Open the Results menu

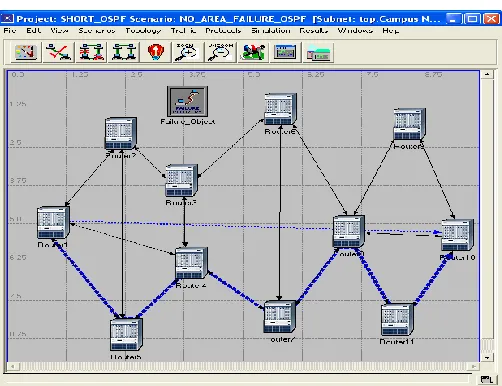click(314, 31)
